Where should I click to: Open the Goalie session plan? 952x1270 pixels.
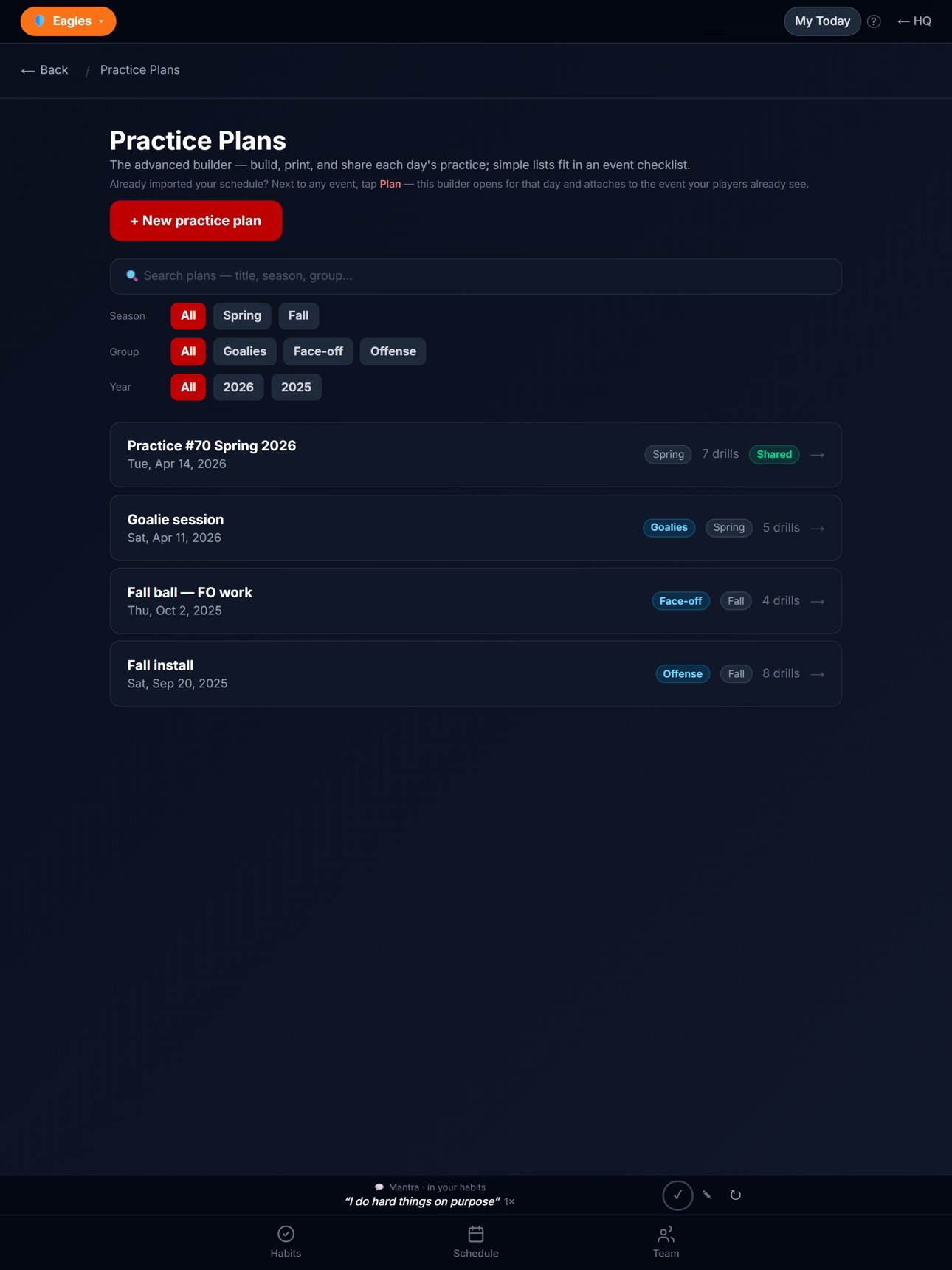pyautogui.click(x=476, y=528)
